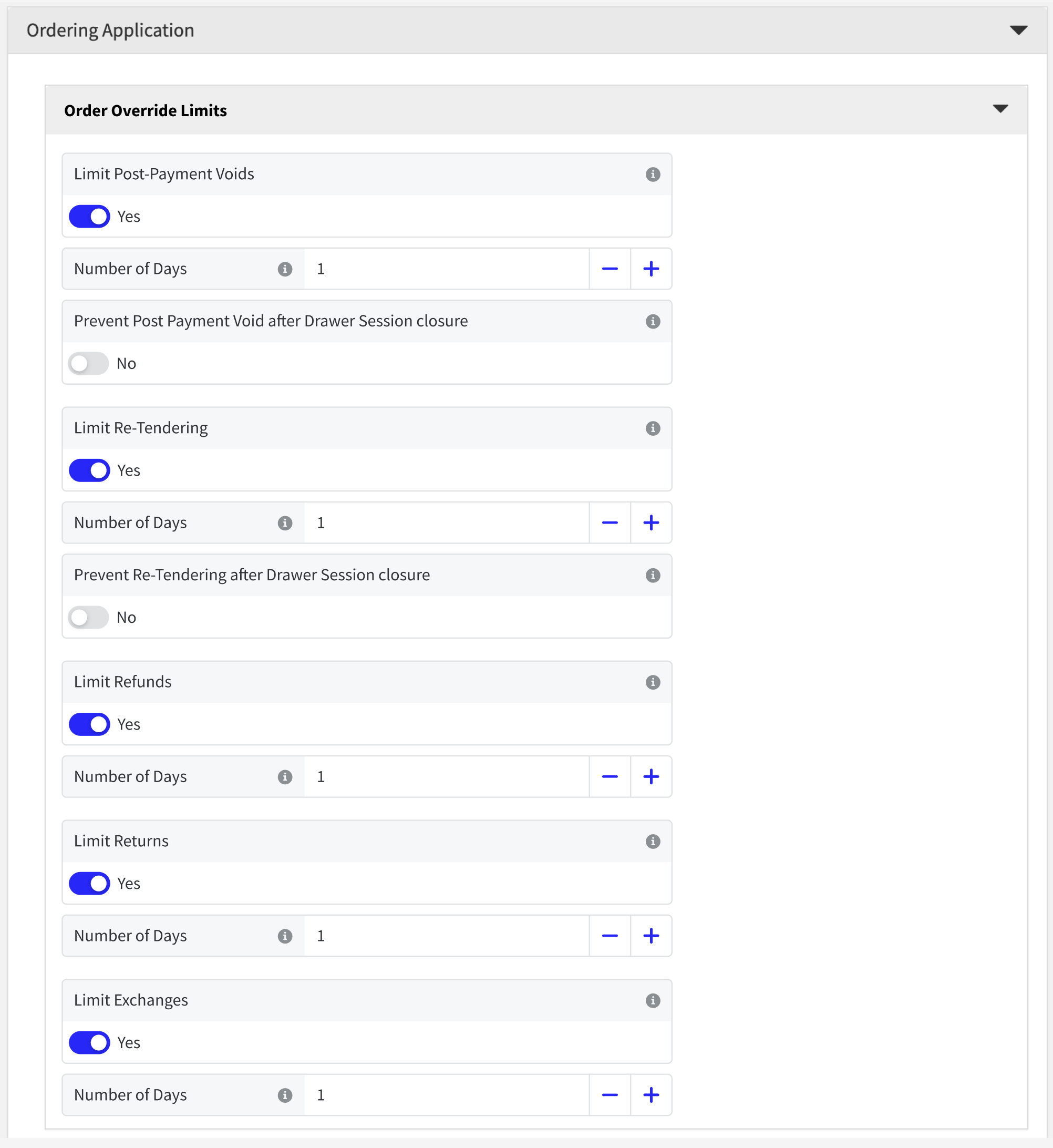This screenshot has height=1148, width=1053.
Task: Collapse the Order Override Limits panel
Action: click(x=1000, y=109)
